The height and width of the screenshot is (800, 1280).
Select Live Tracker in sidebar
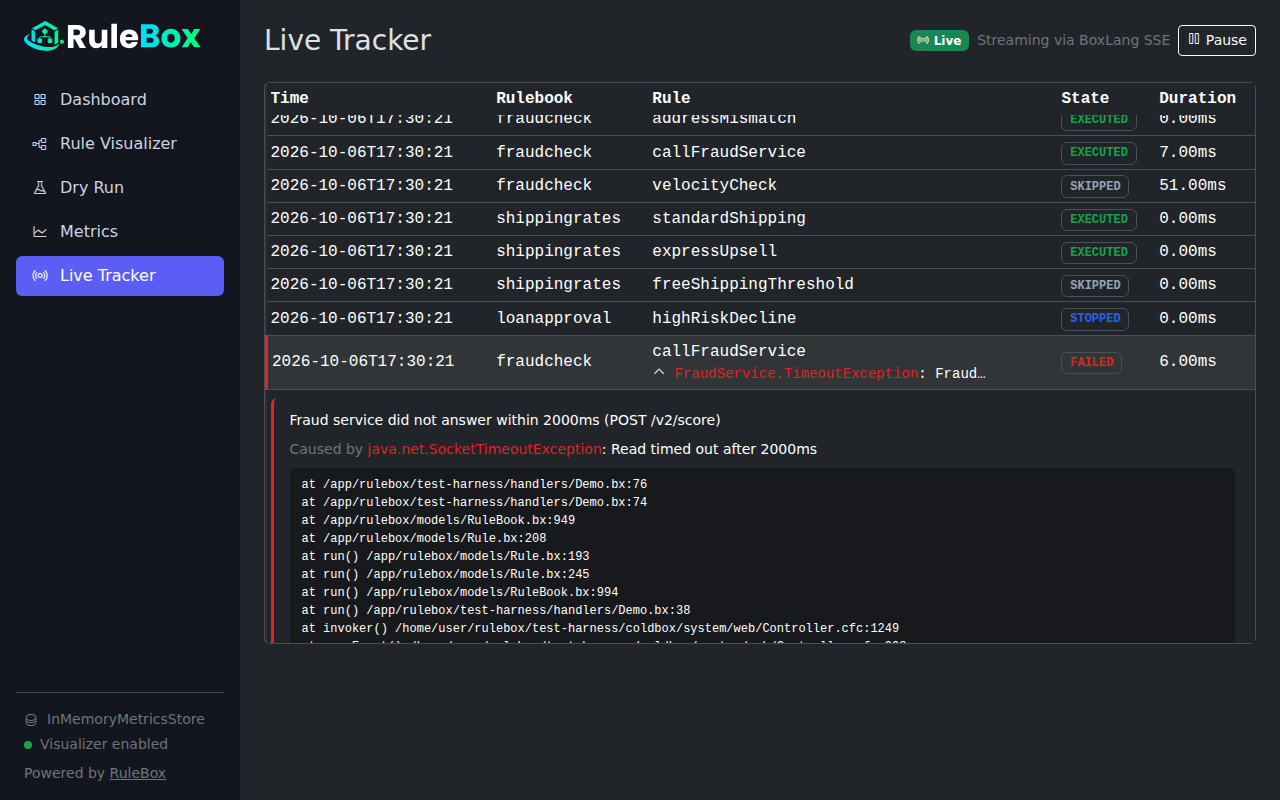coord(120,276)
